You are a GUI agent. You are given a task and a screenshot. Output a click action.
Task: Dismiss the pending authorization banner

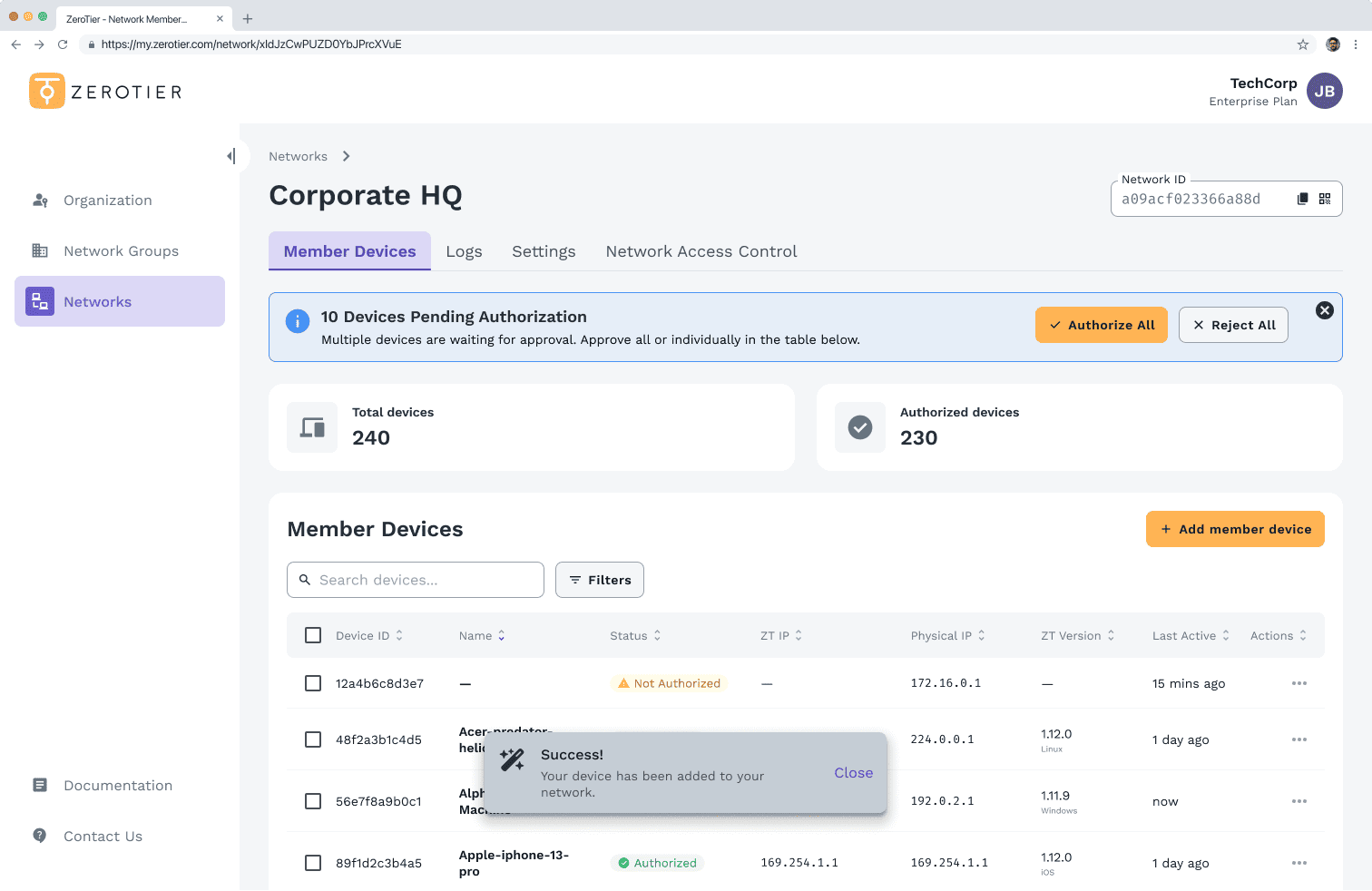point(1324,310)
